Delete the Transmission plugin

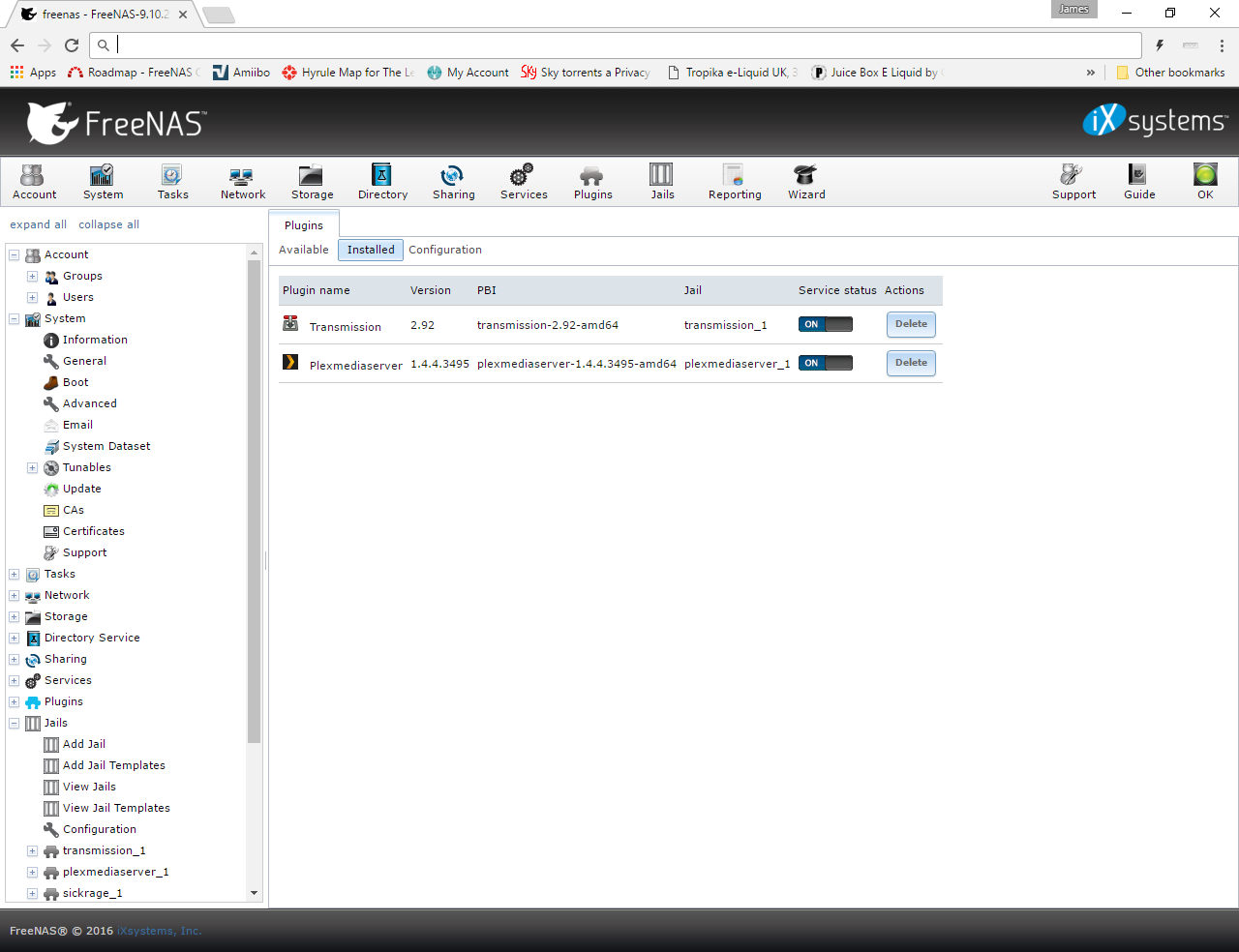[911, 324]
